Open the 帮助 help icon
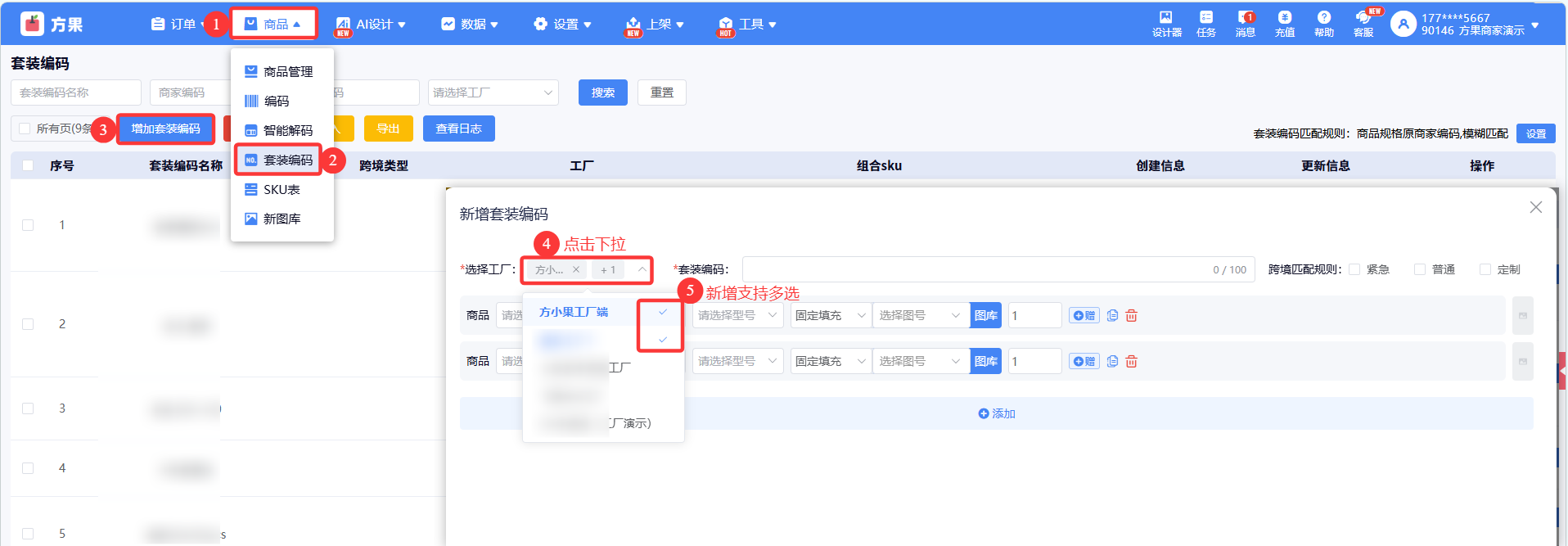1568x546 pixels. click(1324, 24)
